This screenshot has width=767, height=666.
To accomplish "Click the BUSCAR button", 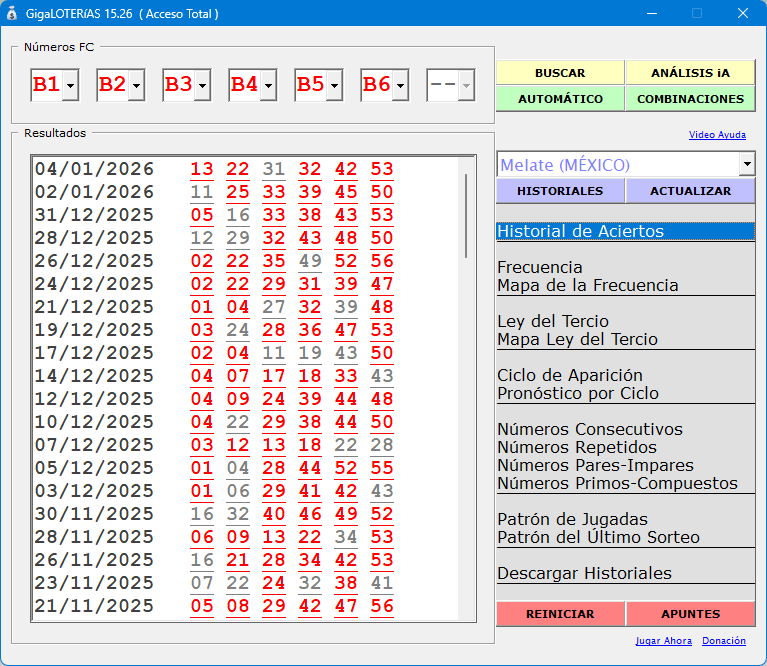I will 560,73.
